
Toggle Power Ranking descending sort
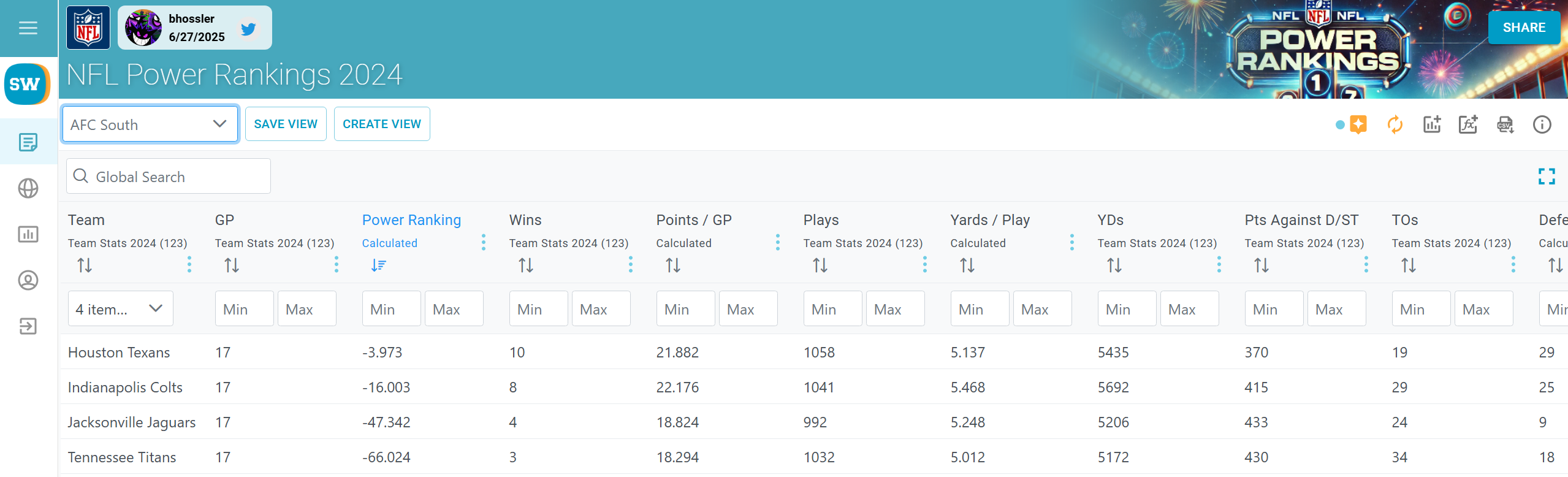[379, 265]
